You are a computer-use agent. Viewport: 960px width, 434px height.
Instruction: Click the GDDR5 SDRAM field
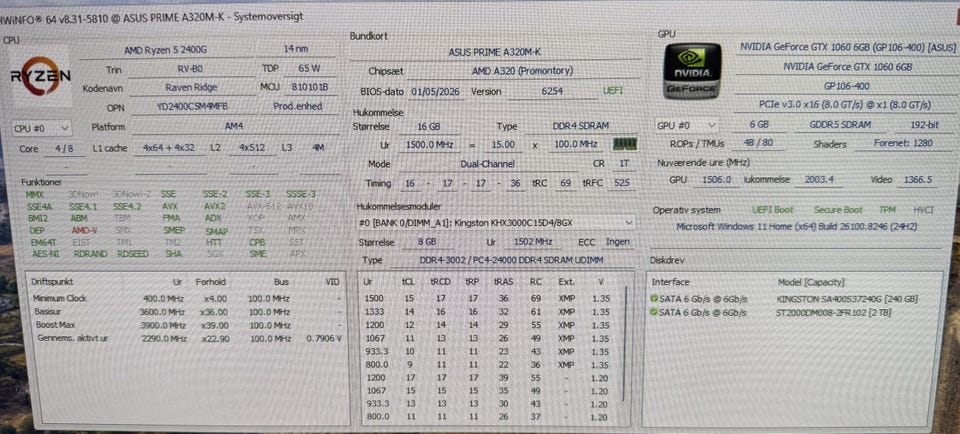(841, 124)
